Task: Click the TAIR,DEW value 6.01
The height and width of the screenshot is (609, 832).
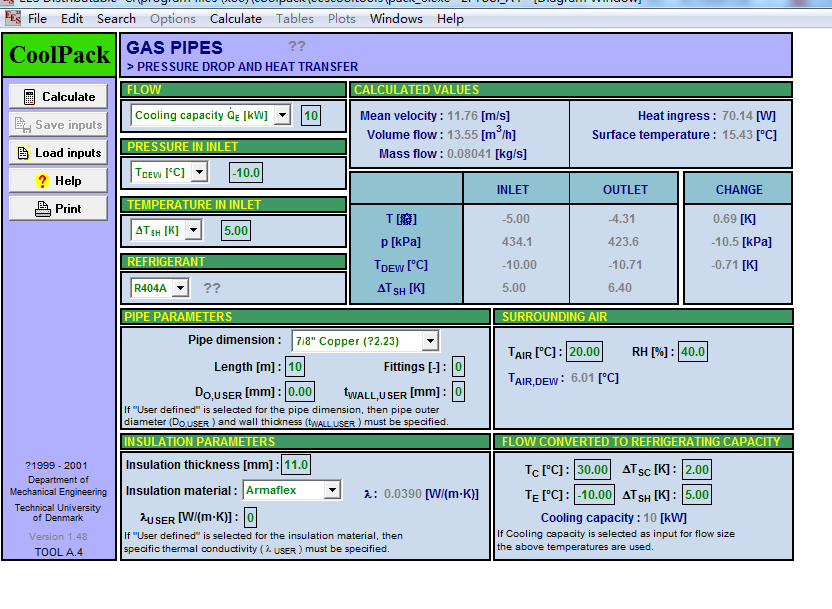Action: [x=582, y=378]
